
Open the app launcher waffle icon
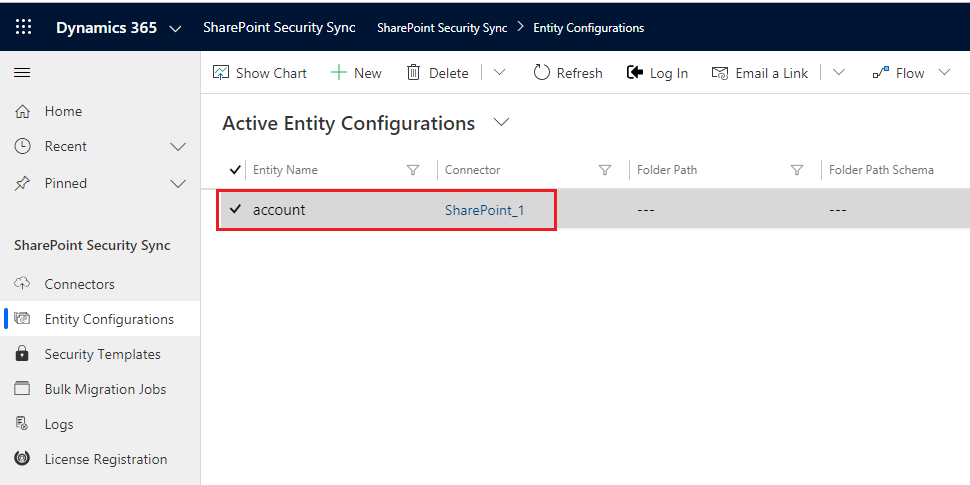point(23,27)
